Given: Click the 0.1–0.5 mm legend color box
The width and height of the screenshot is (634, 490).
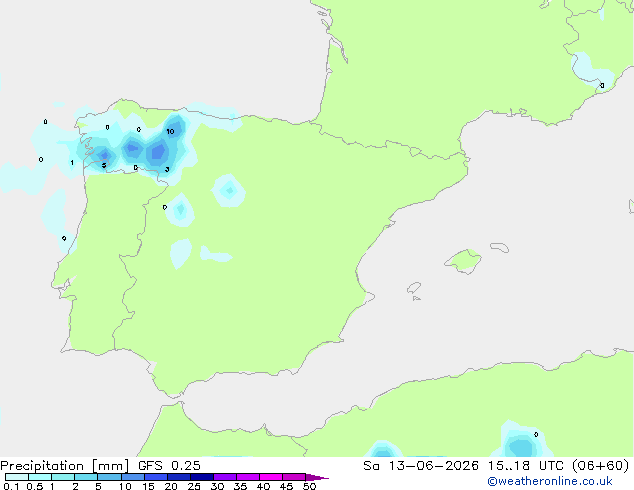Looking at the screenshot, I should click(17, 477).
